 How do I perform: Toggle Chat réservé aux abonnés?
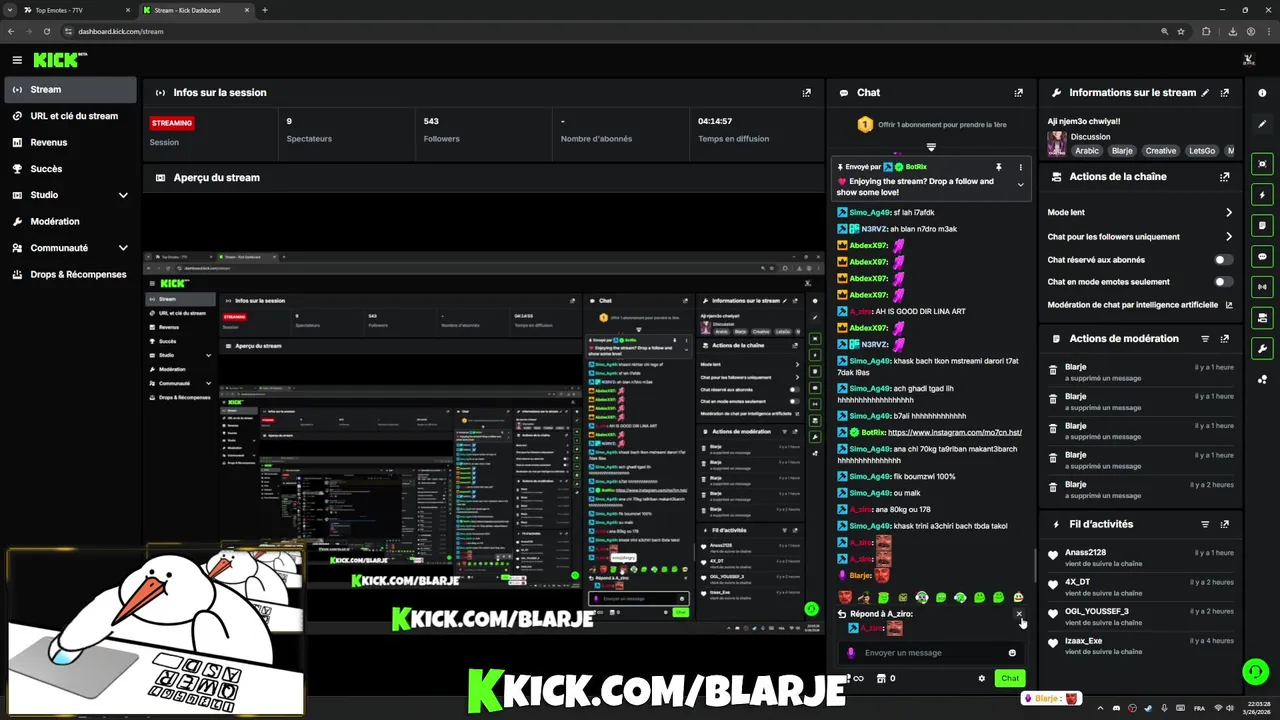[1223, 260]
